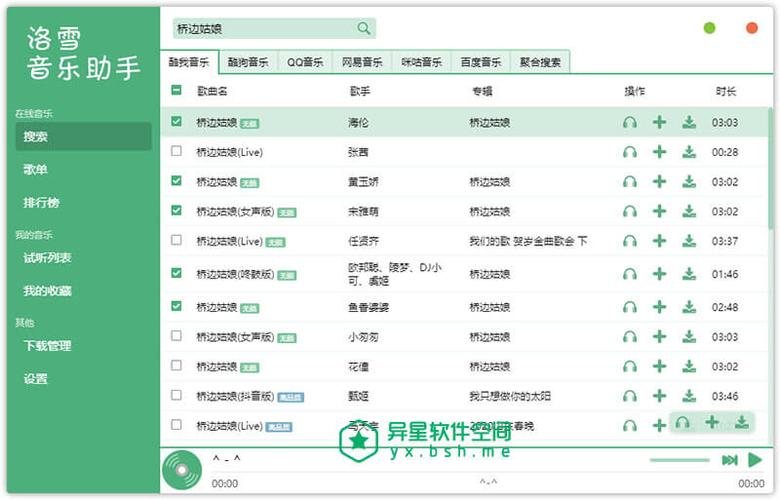Download 甄姬's 桥边姑娘(抖音版)
The width and height of the screenshot is (780, 500).
(x=689, y=396)
